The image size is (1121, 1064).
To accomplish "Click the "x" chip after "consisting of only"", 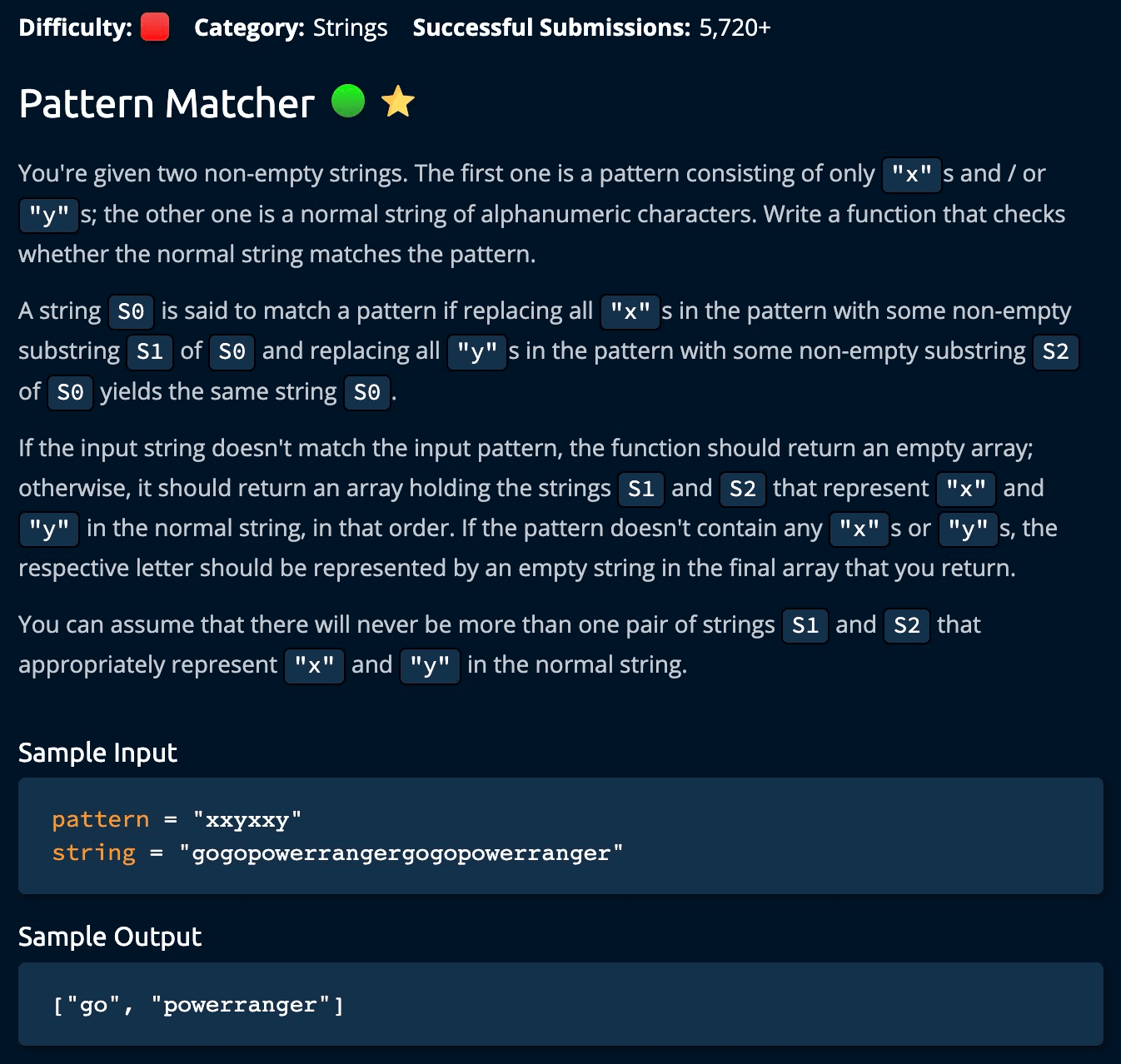I will point(911,175).
